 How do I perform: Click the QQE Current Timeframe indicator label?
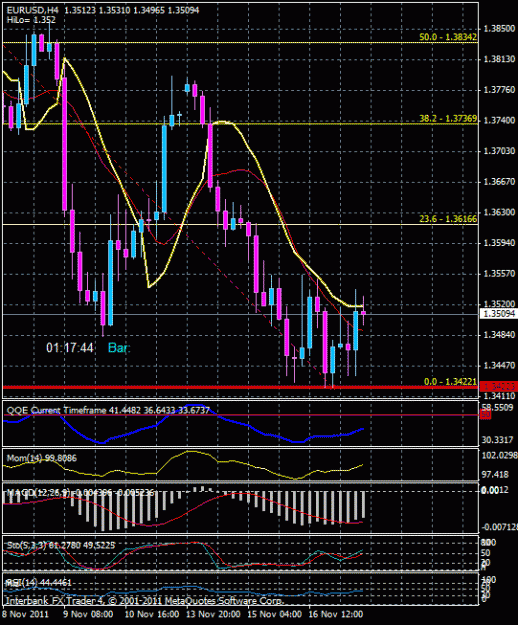pyautogui.click(x=108, y=410)
